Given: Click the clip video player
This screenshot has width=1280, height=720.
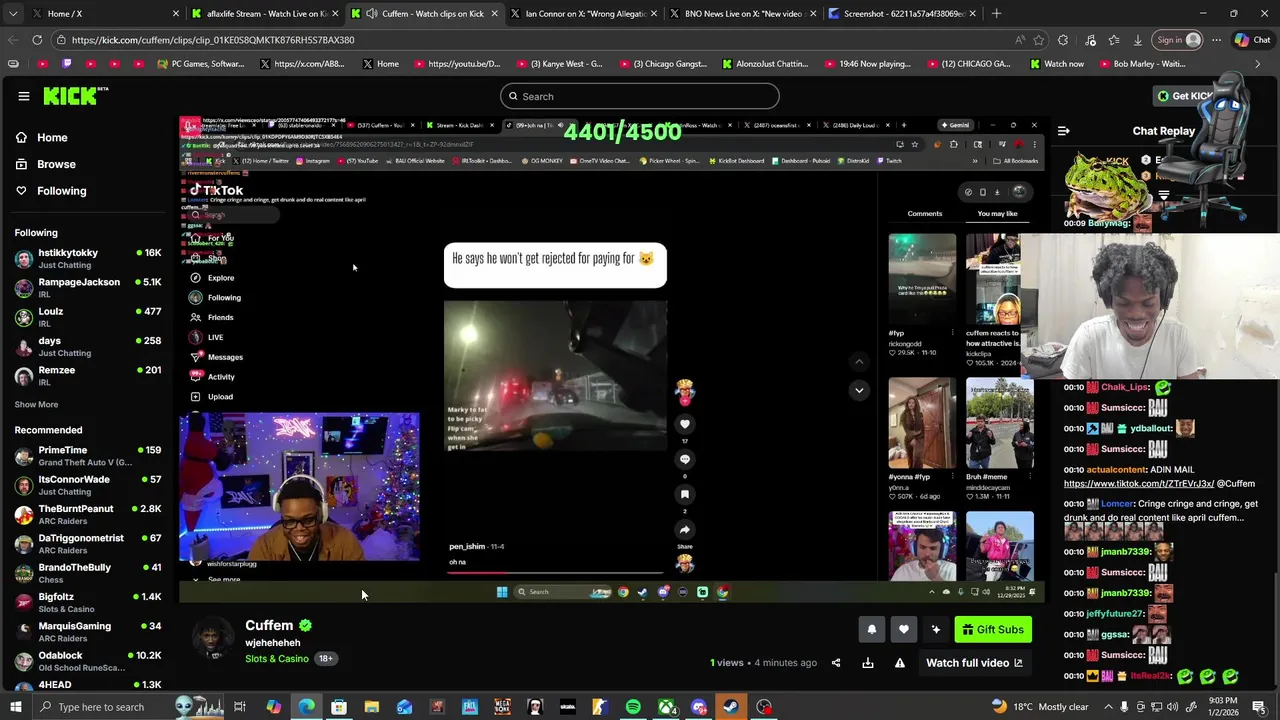Looking at the screenshot, I should [611, 360].
